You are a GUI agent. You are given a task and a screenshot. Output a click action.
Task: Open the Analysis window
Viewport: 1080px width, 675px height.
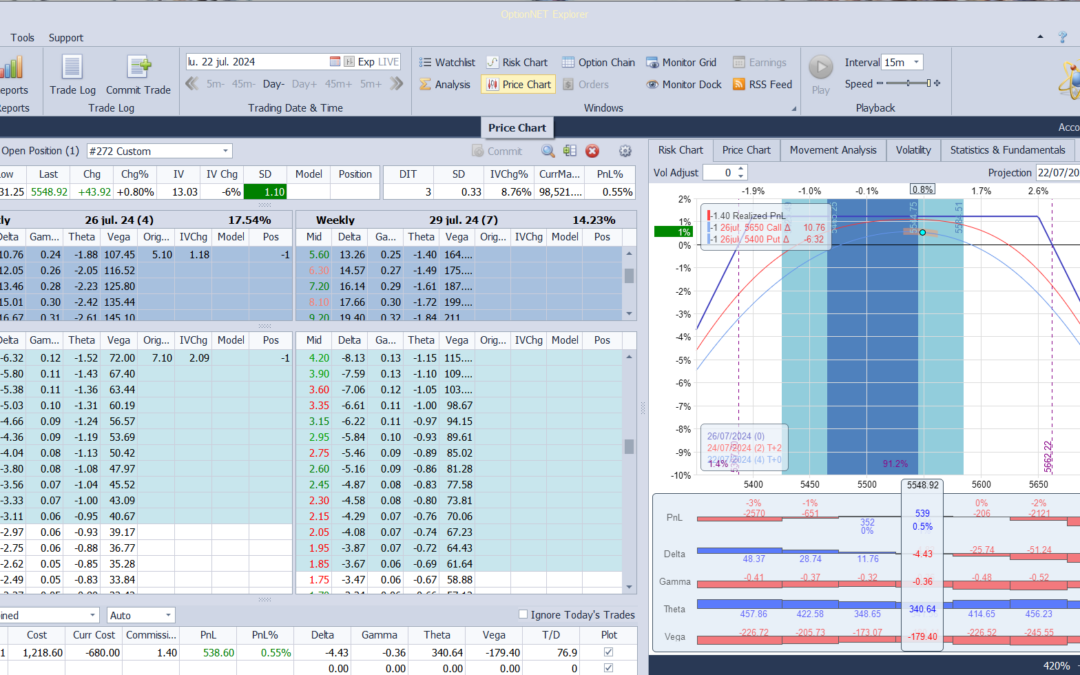445,84
